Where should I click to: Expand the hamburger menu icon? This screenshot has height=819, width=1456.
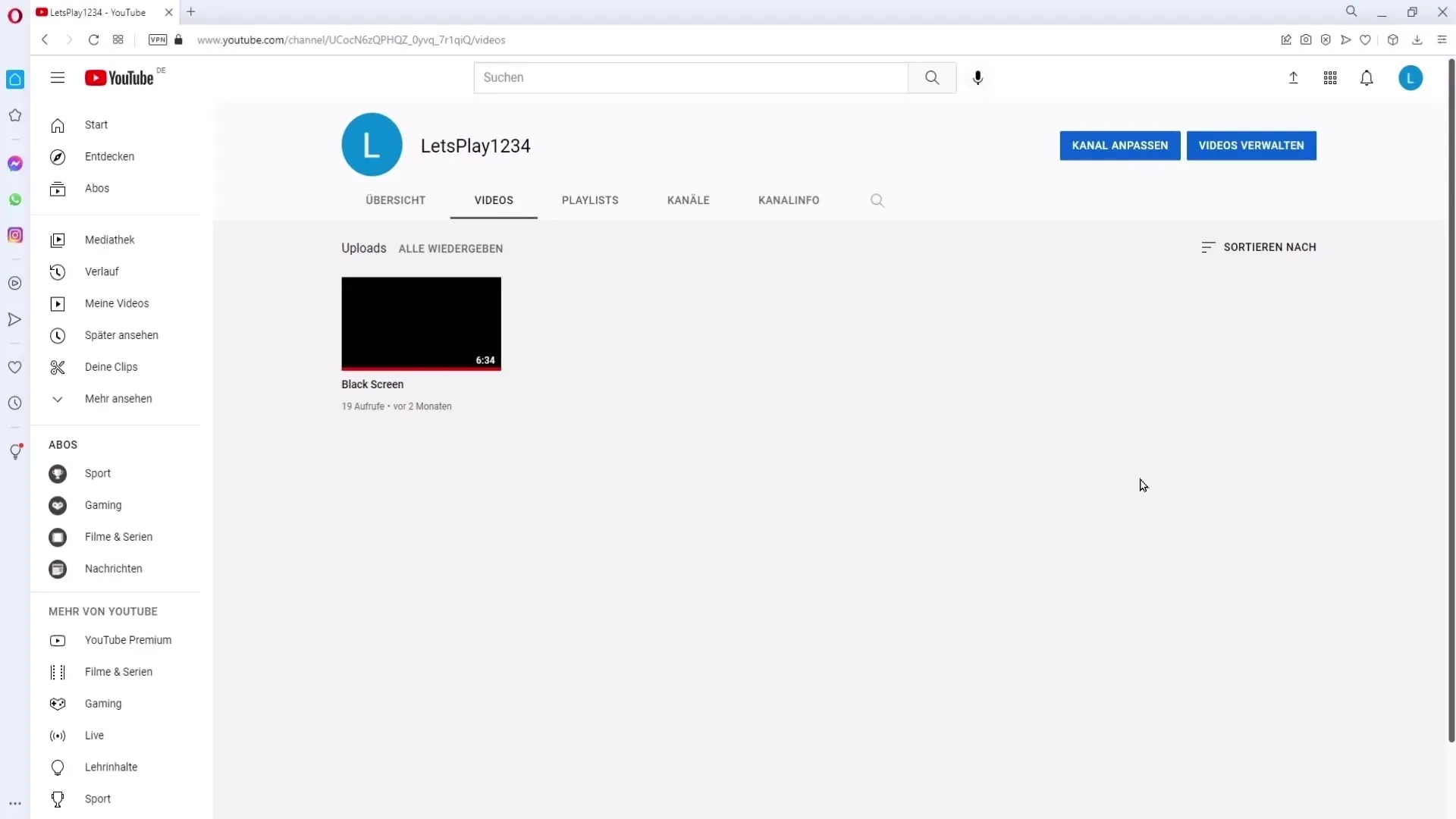coord(58,78)
